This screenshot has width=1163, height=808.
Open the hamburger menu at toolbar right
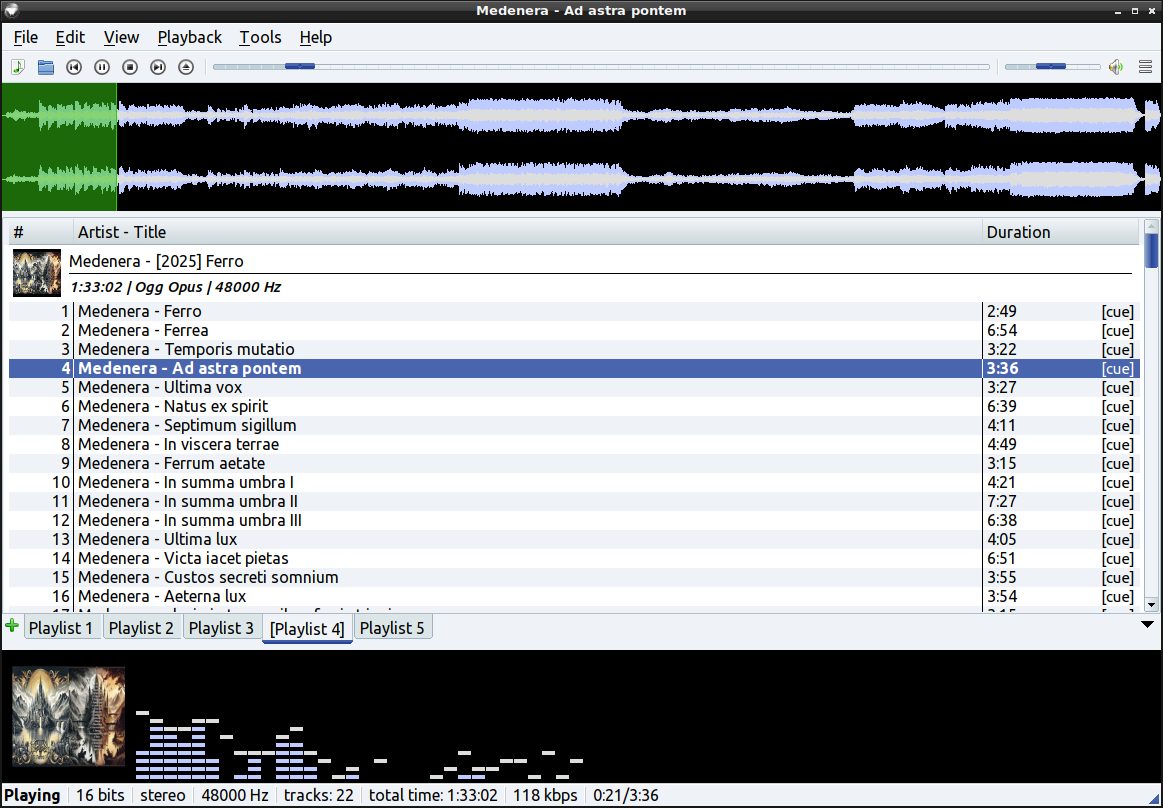coord(1146,67)
